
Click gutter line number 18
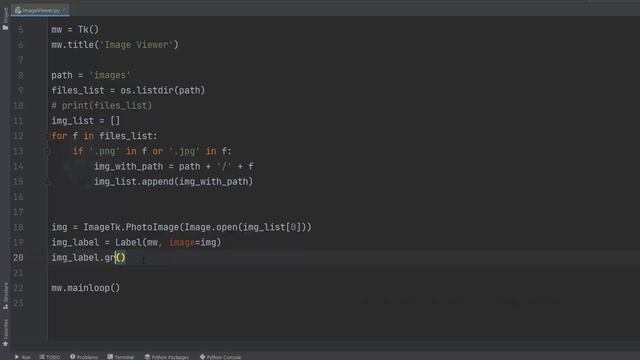click(18, 227)
